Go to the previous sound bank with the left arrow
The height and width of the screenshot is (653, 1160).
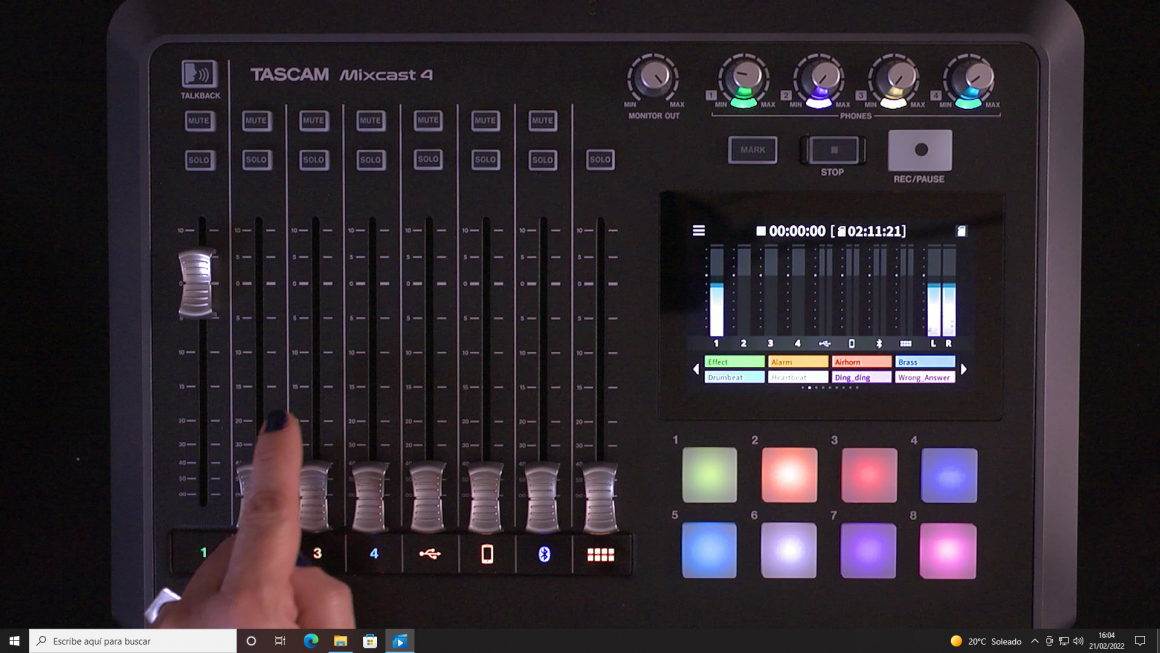696,370
